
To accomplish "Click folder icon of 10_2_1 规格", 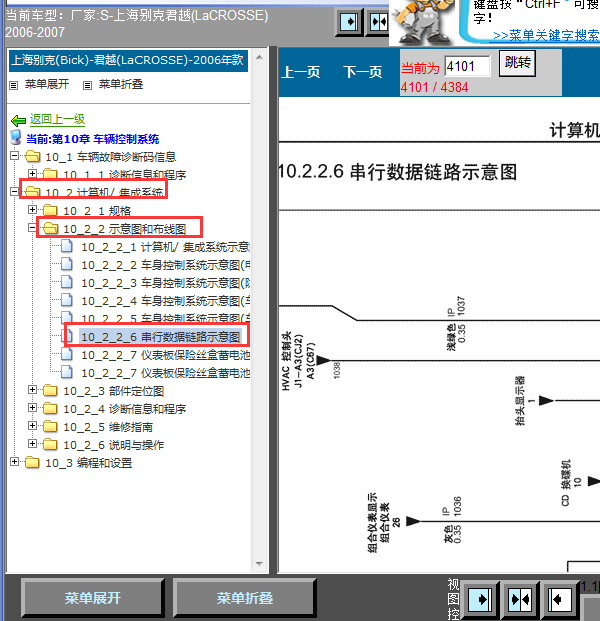I will point(50,210).
